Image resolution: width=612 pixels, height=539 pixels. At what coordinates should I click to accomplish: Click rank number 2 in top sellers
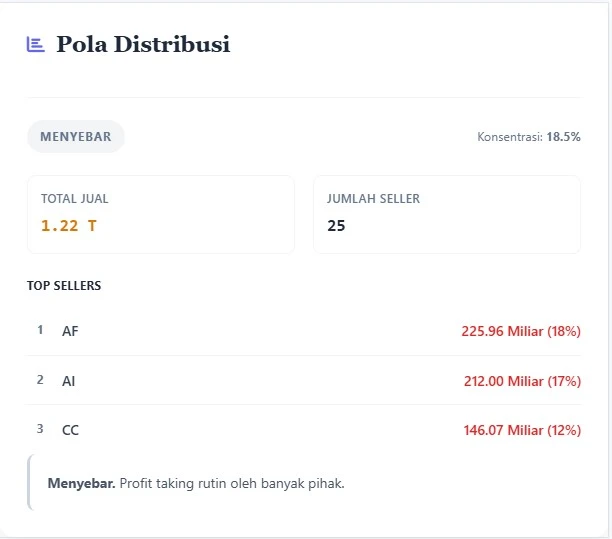40,380
